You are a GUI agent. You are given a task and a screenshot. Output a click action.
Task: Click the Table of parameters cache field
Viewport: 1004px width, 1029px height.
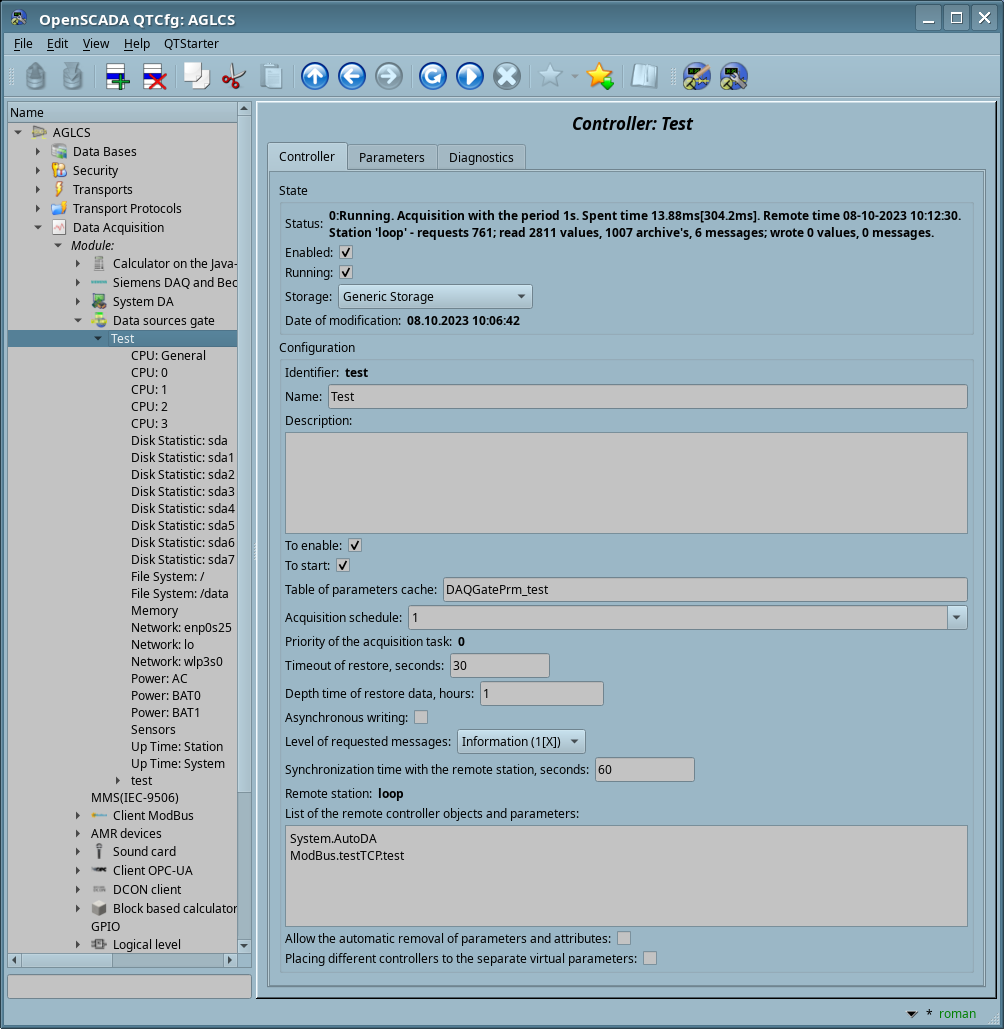coord(705,589)
